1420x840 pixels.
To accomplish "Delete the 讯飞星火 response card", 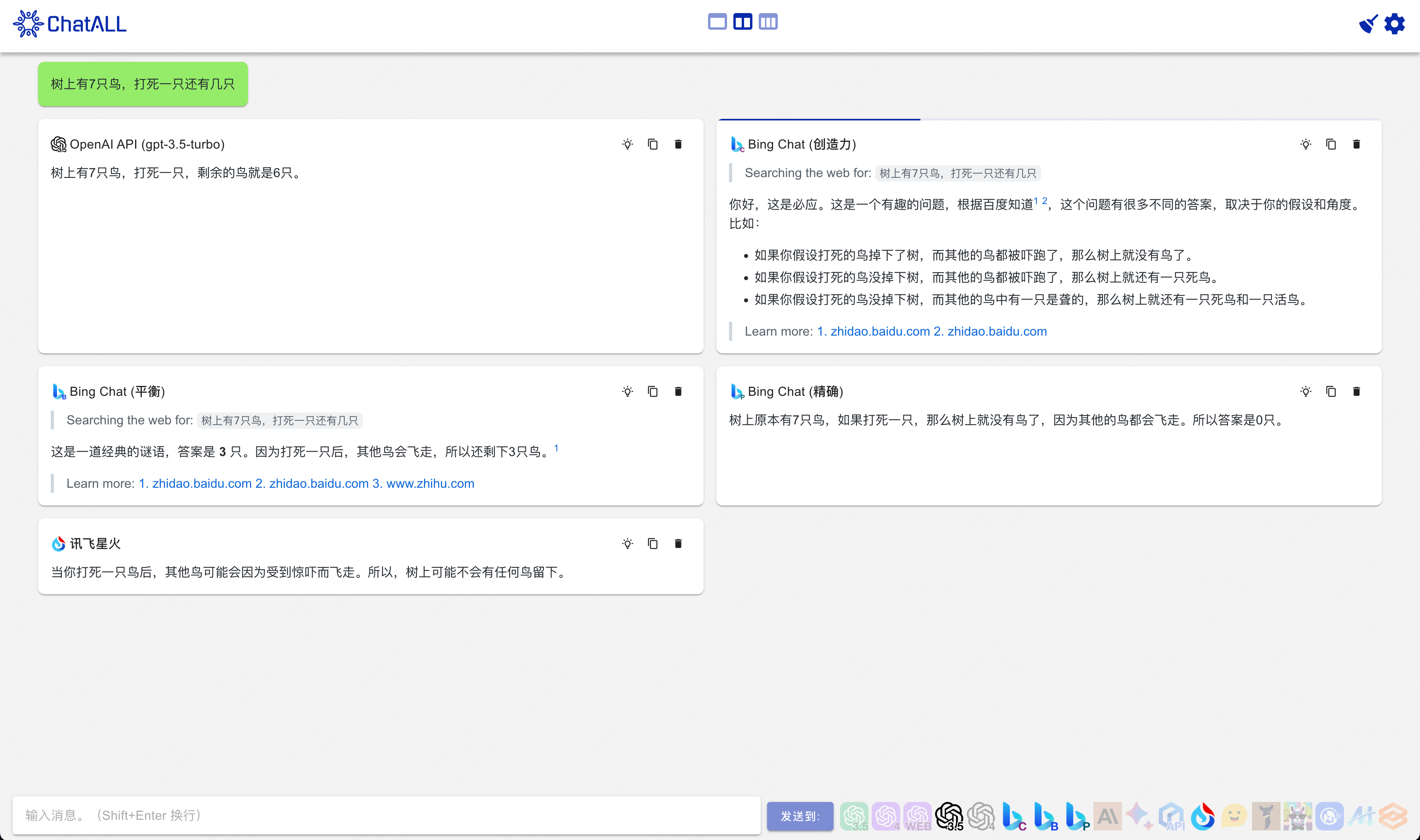I will click(x=678, y=544).
